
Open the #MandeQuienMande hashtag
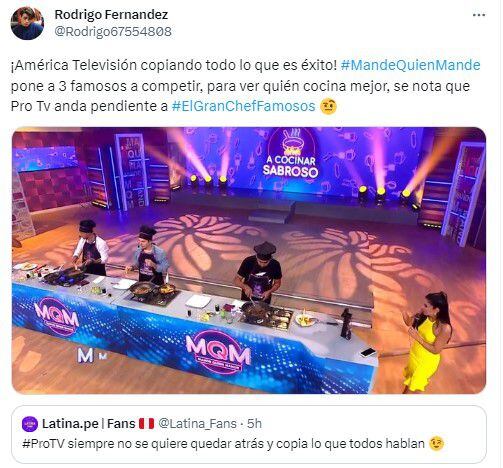(410, 65)
